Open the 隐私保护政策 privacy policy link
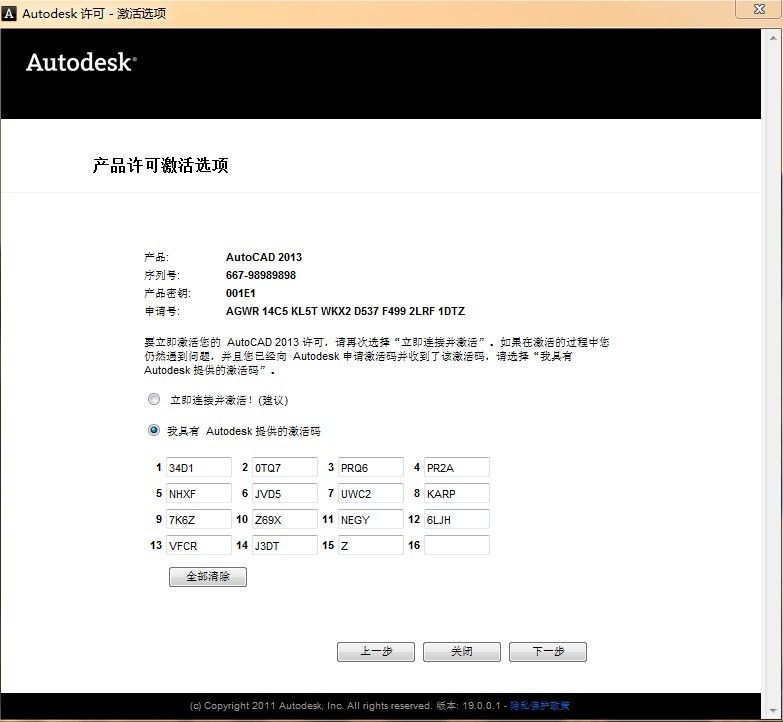 (540, 706)
